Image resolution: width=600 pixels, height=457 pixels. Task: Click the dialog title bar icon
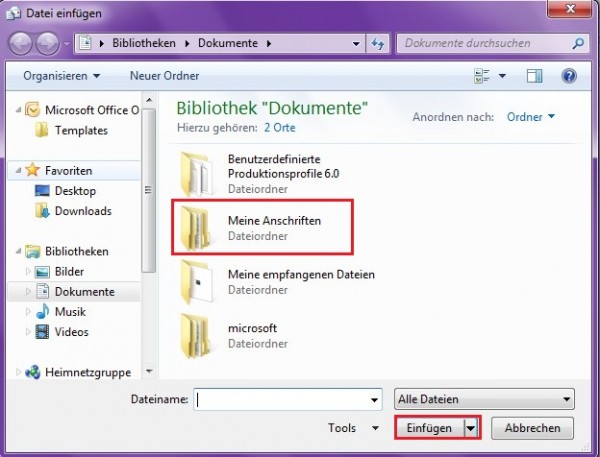(14, 13)
